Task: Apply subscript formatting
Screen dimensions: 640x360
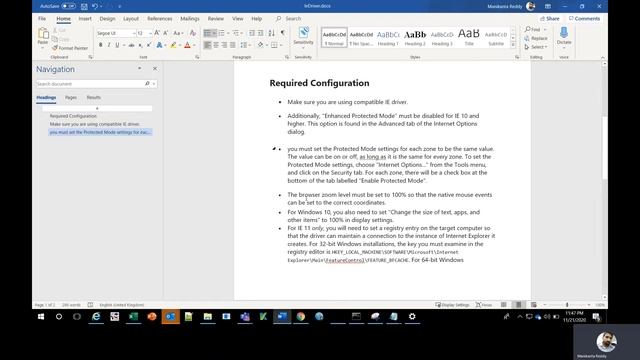Action: [x=140, y=45]
